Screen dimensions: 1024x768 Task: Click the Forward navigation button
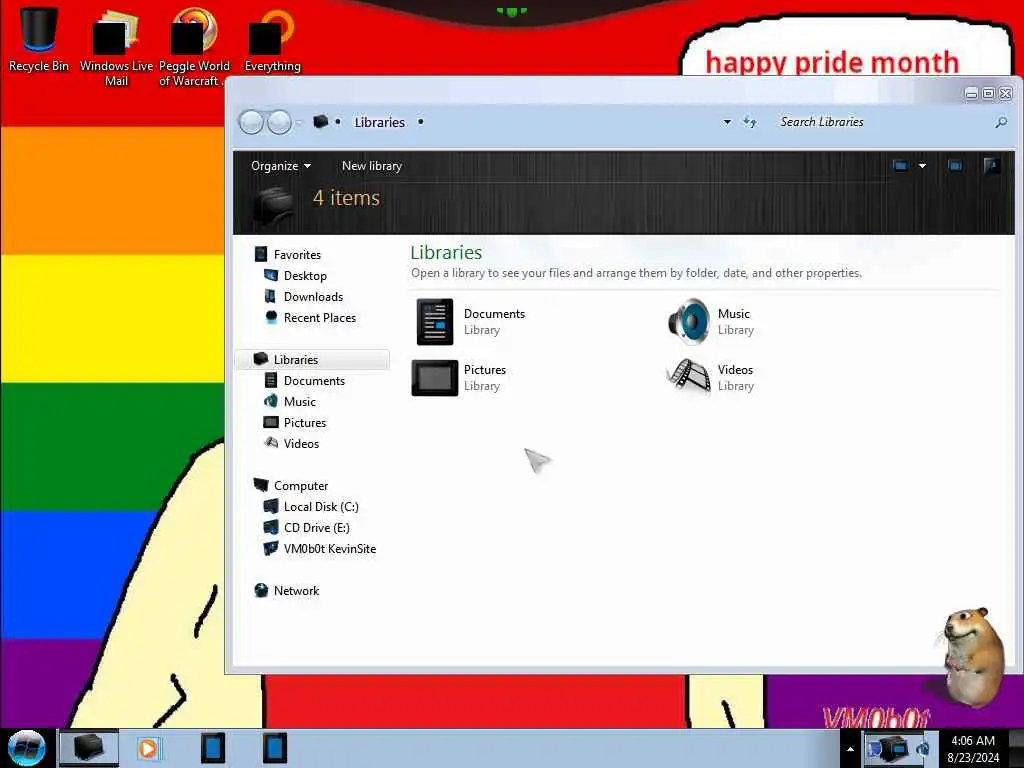click(x=280, y=122)
